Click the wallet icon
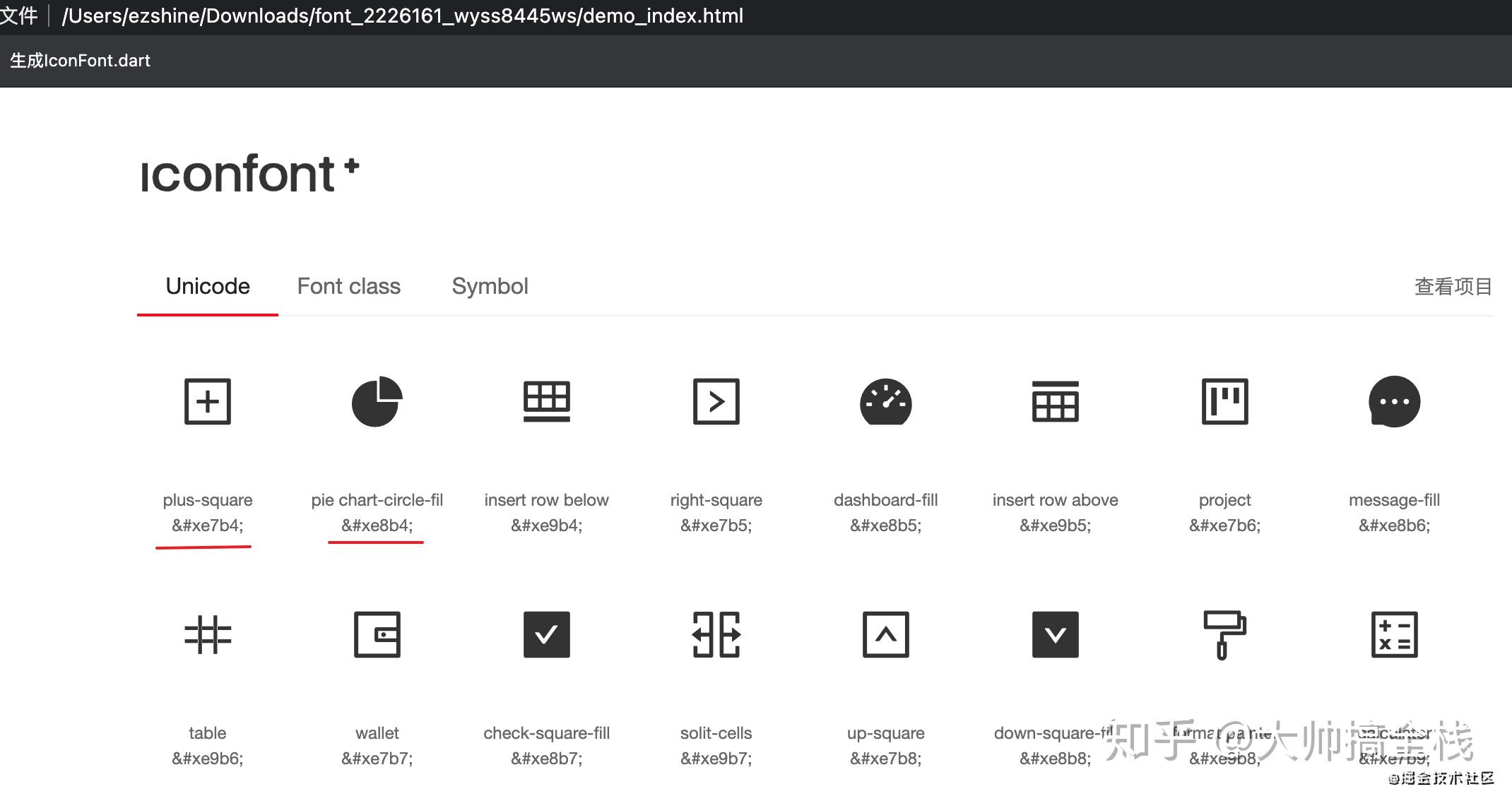 click(x=377, y=634)
